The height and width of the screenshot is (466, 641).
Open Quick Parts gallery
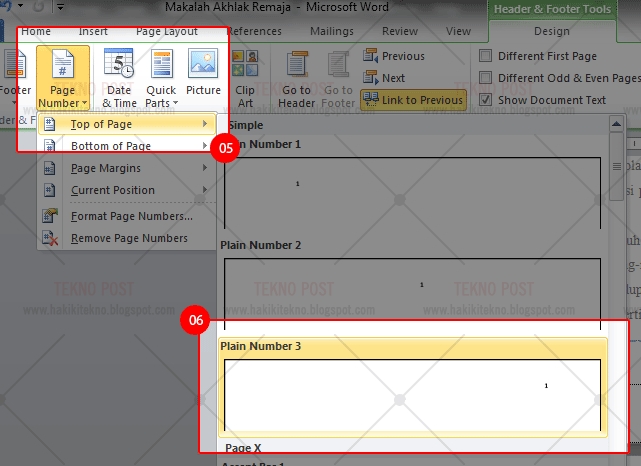[x=161, y=78]
